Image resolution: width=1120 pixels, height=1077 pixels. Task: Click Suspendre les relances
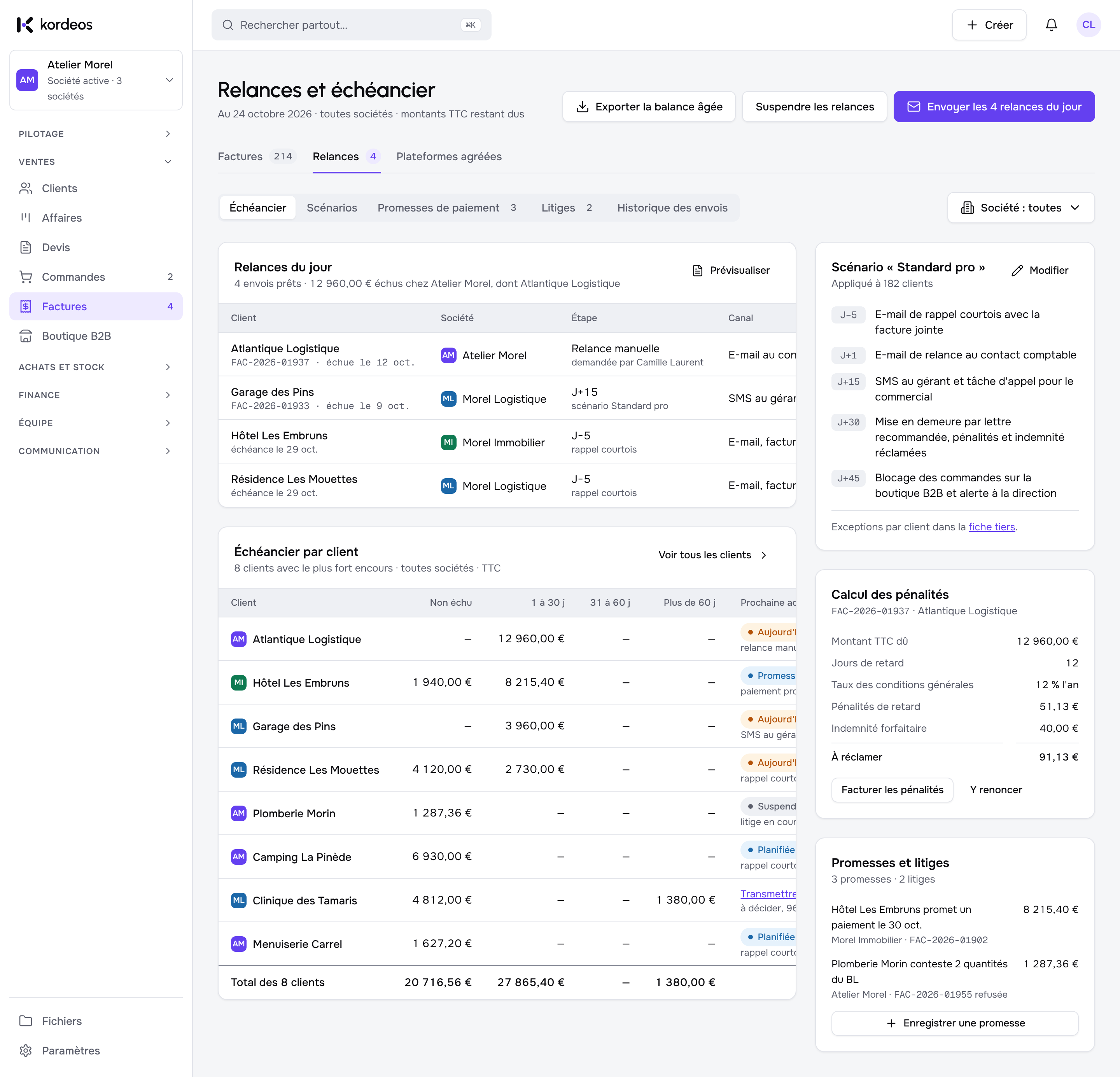[x=814, y=107]
